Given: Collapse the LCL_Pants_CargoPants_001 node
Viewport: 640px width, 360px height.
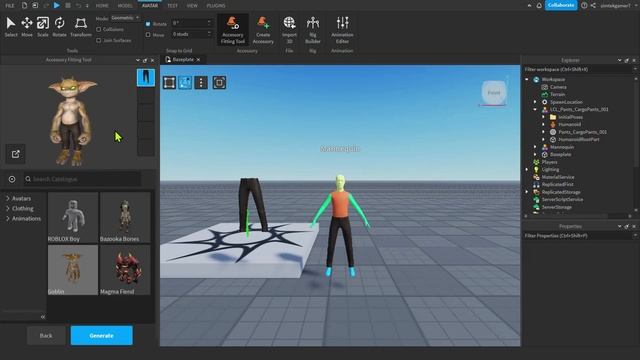Looking at the screenshot, I should point(535,109).
